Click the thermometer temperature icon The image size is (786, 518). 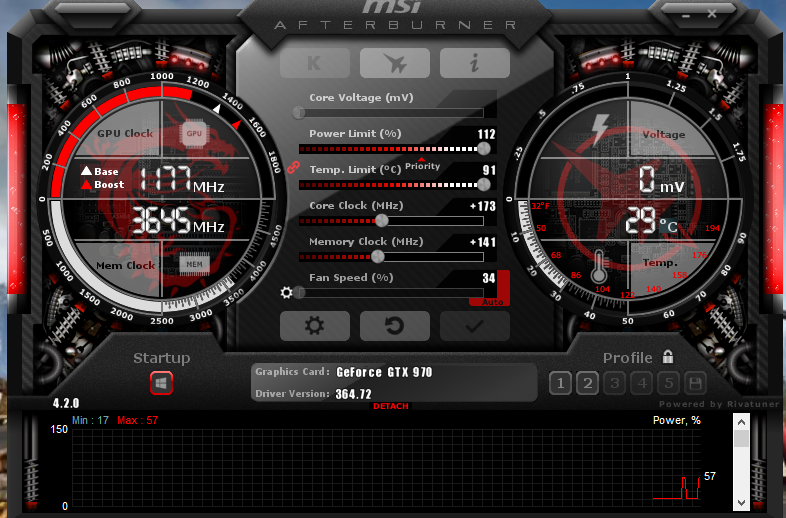599,267
